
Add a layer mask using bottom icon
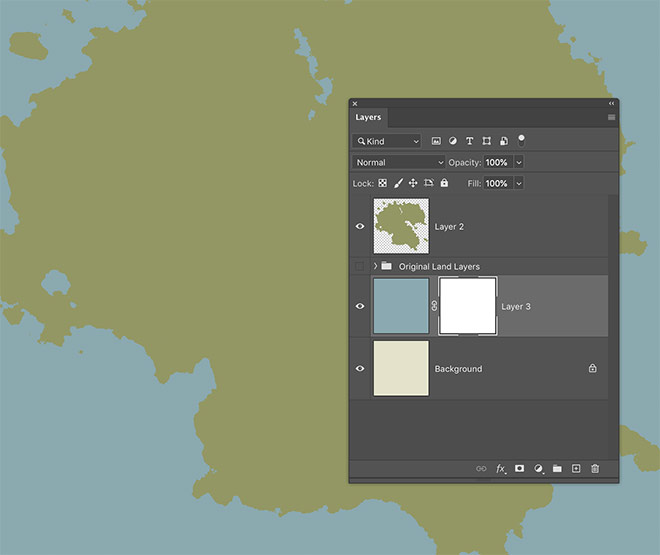pyautogui.click(x=520, y=469)
